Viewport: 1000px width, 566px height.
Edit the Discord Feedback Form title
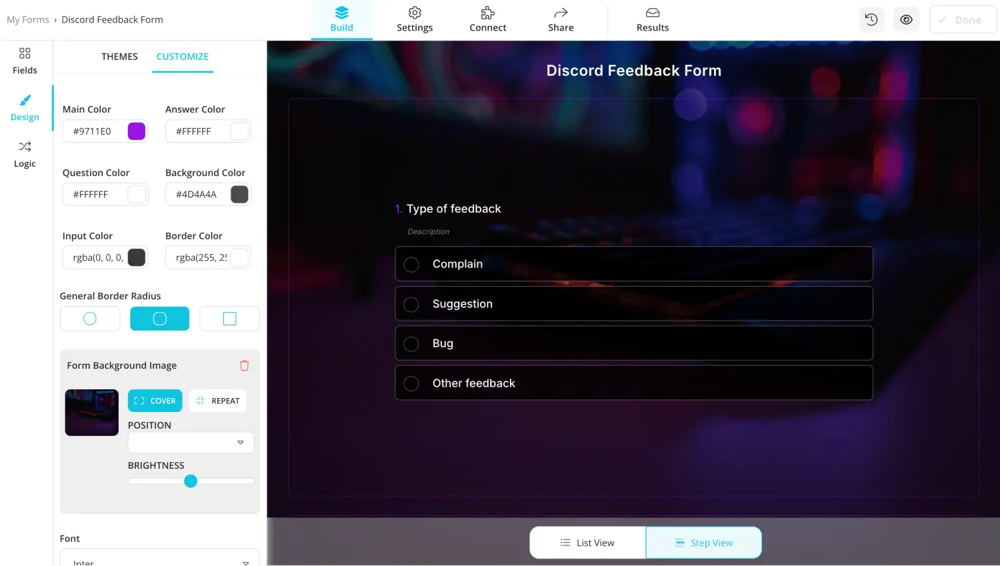pos(633,71)
